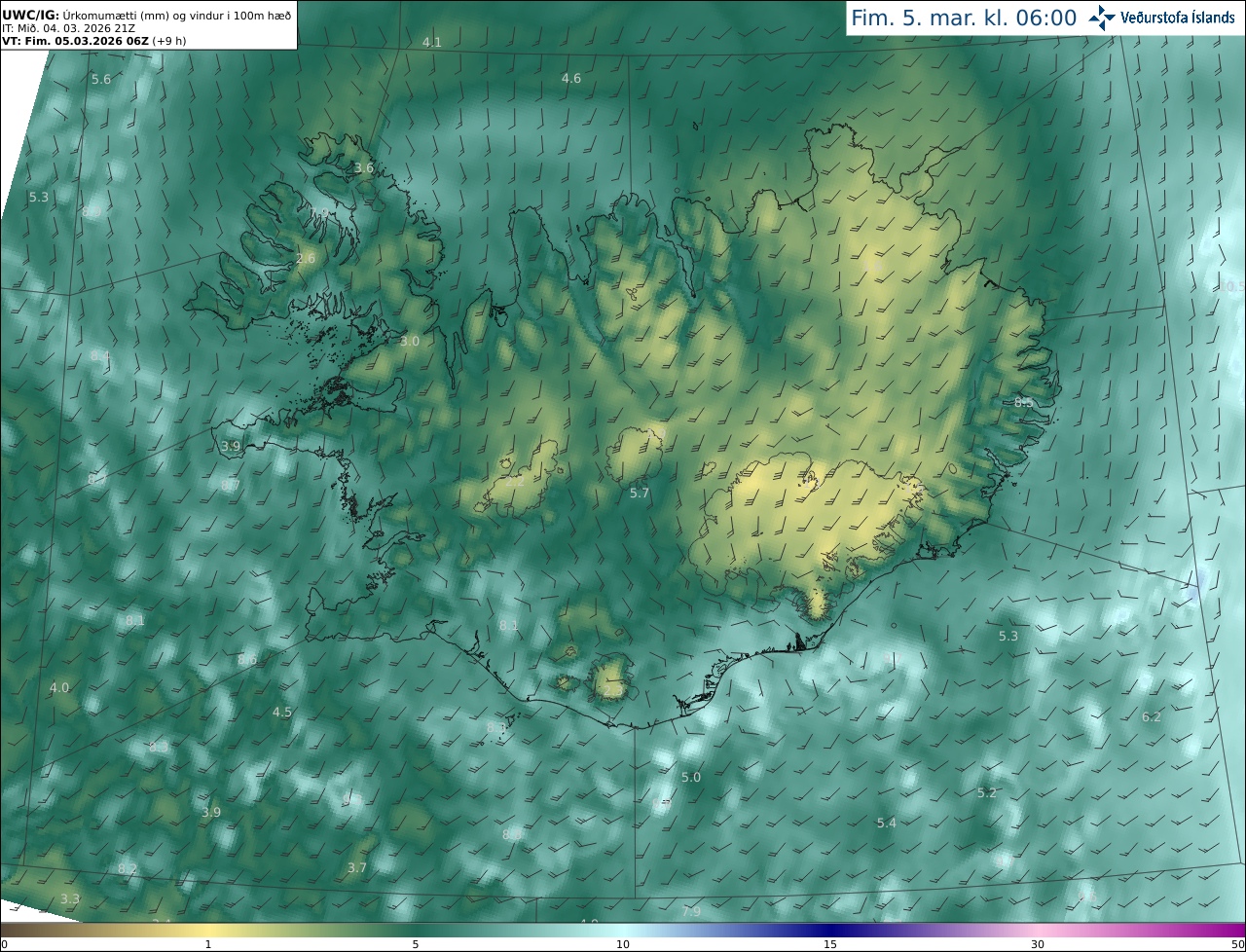The width and height of the screenshot is (1246, 952).
Task: Click the 8.5 value on the east coast
Action: [1024, 402]
